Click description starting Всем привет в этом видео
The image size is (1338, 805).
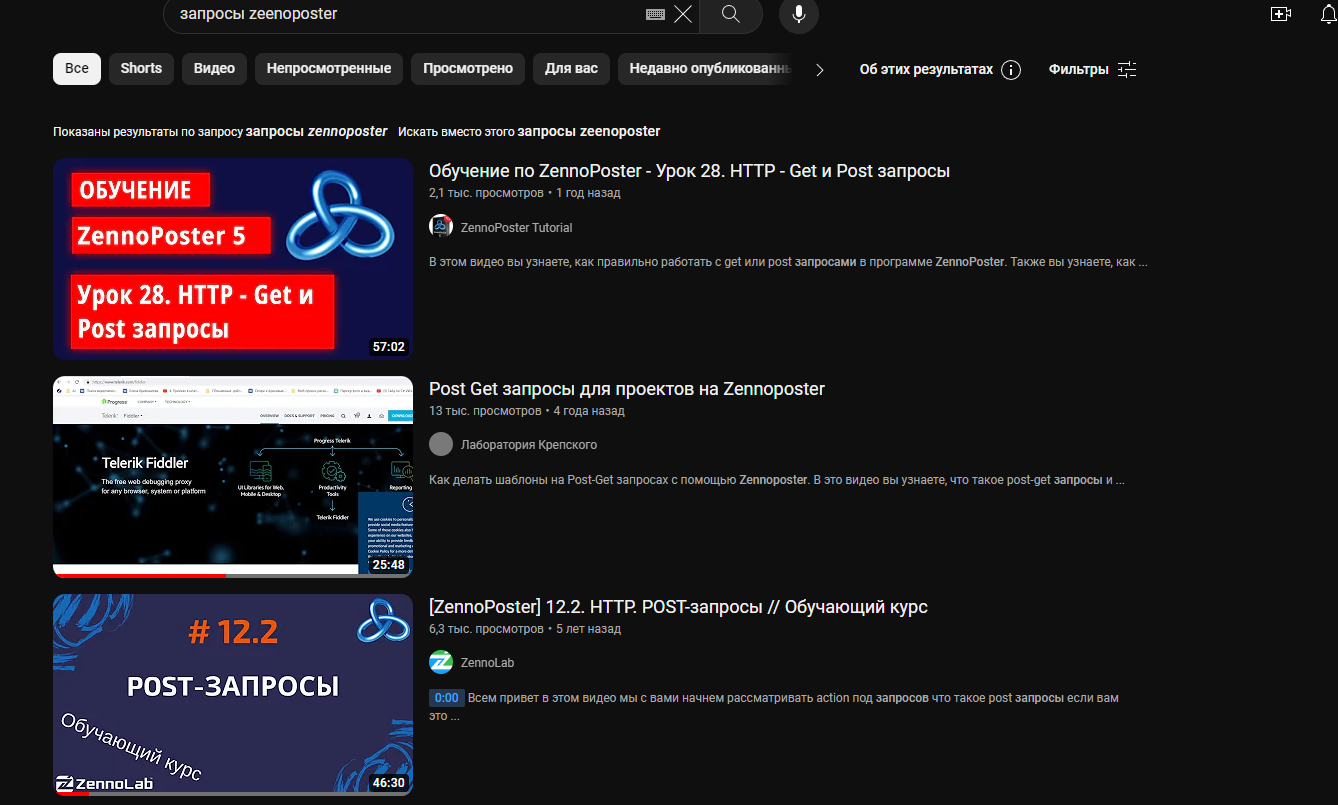point(774,706)
